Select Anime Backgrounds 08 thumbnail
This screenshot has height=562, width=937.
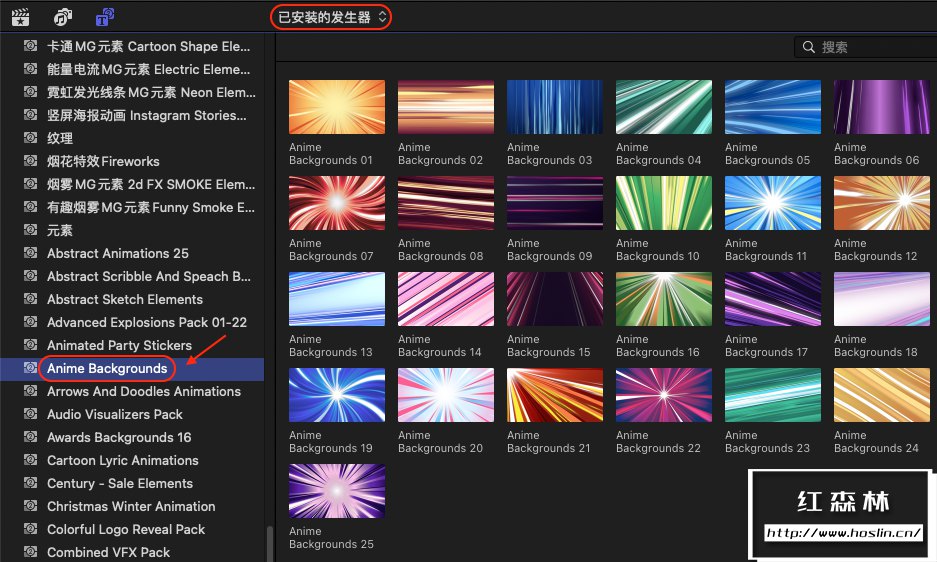(x=446, y=203)
